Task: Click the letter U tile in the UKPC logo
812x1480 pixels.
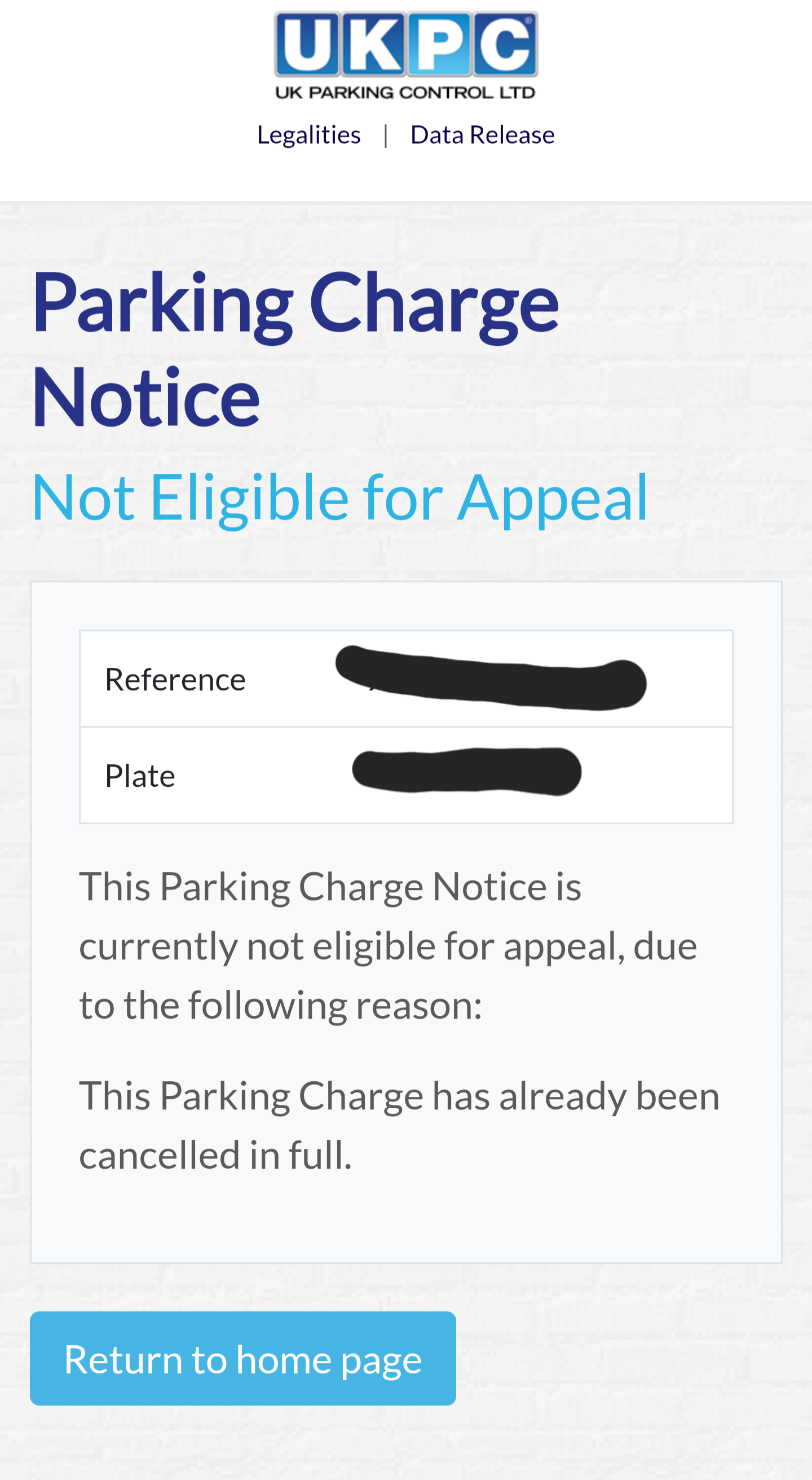Action: click(308, 43)
